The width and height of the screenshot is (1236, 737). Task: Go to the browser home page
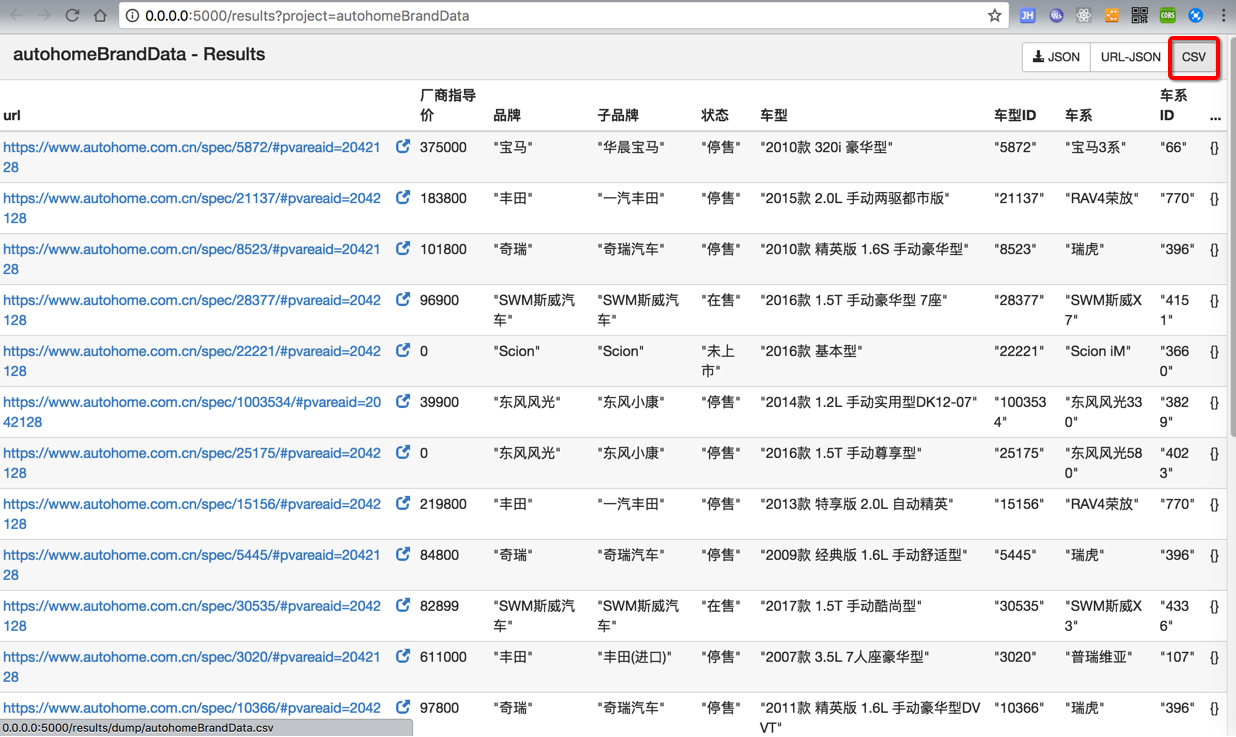click(100, 16)
